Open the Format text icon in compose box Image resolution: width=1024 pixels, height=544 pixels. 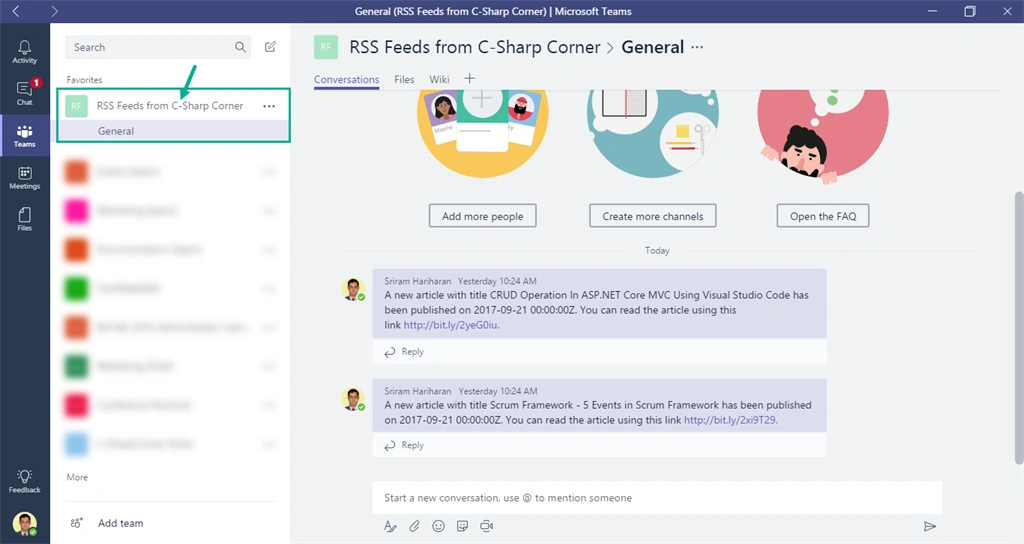pos(391,526)
